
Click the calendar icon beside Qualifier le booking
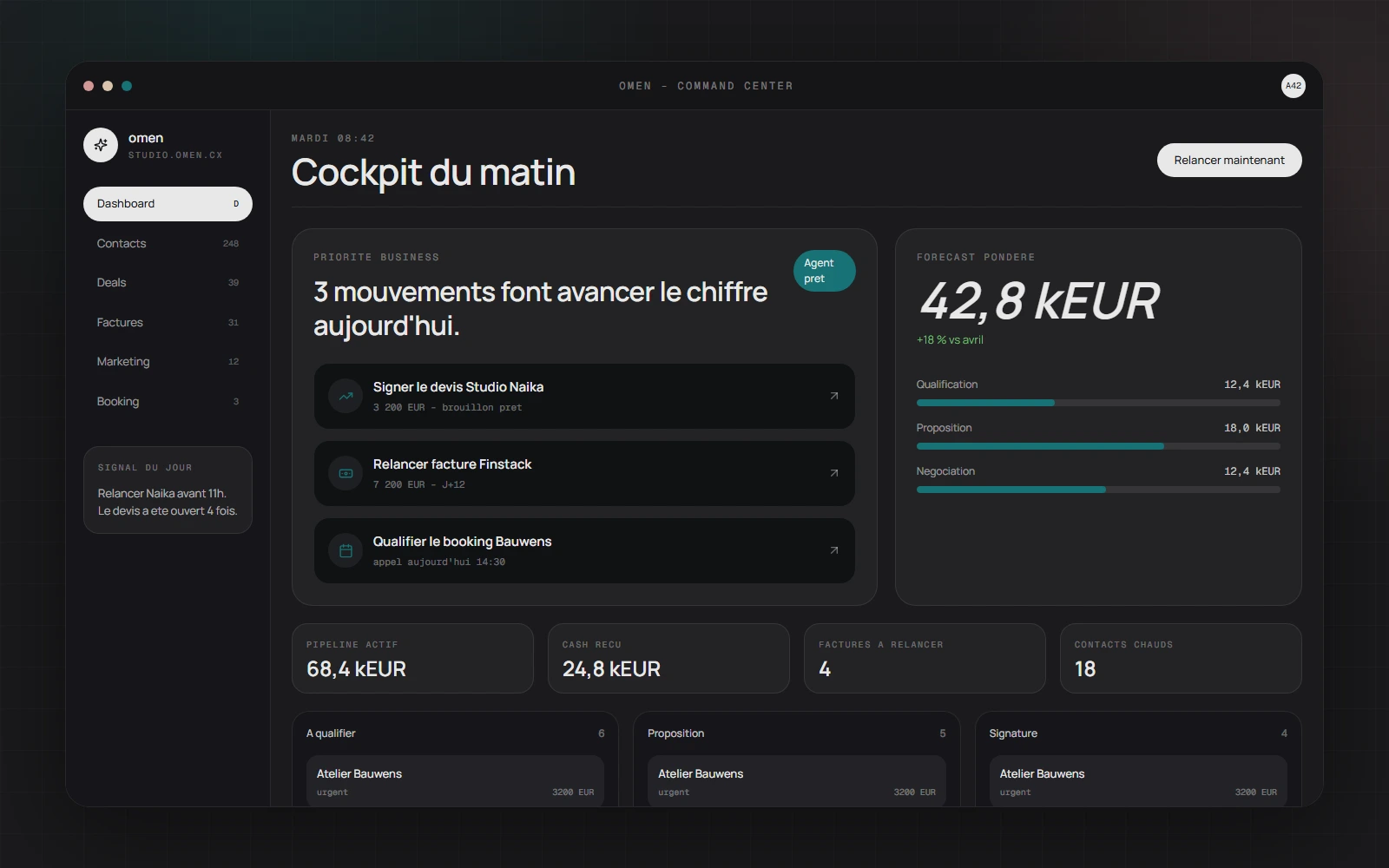[x=346, y=550]
